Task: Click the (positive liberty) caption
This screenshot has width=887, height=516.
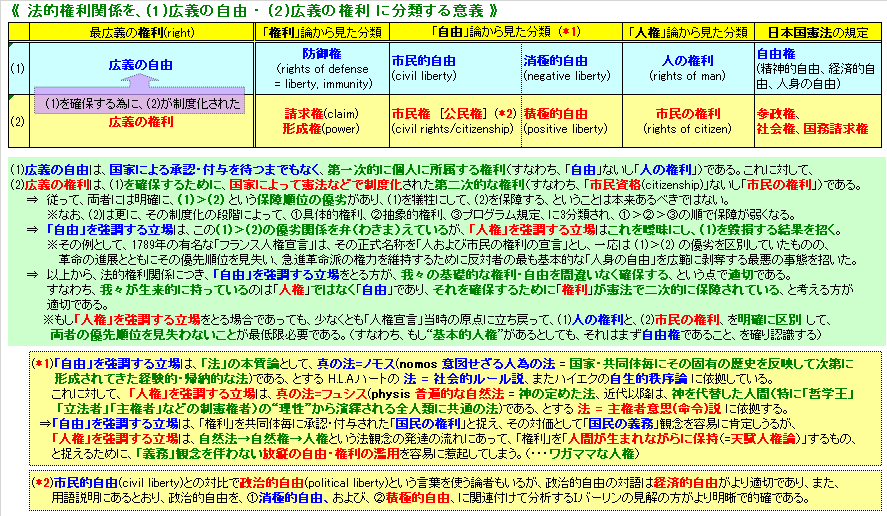Action: 565,128
